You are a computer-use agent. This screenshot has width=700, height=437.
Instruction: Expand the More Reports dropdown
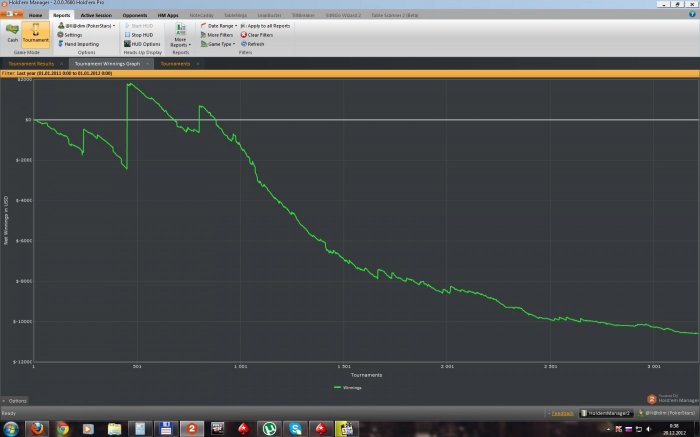pos(180,38)
